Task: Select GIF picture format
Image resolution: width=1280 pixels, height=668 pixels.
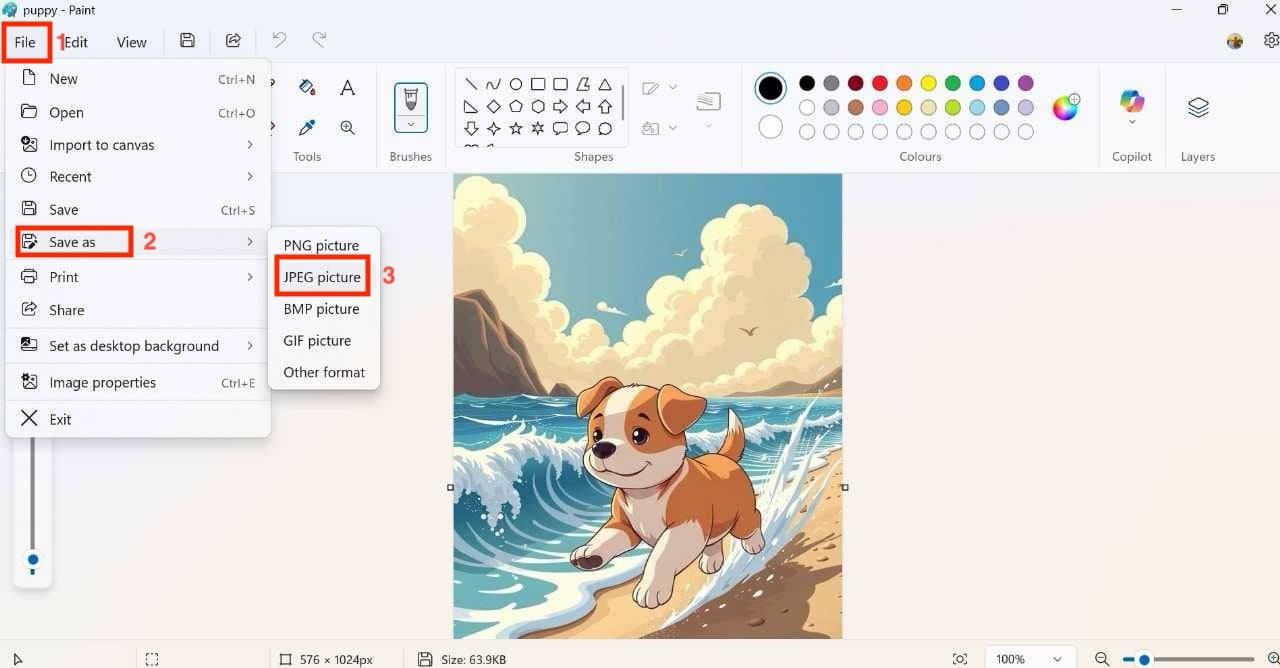Action: (x=322, y=340)
